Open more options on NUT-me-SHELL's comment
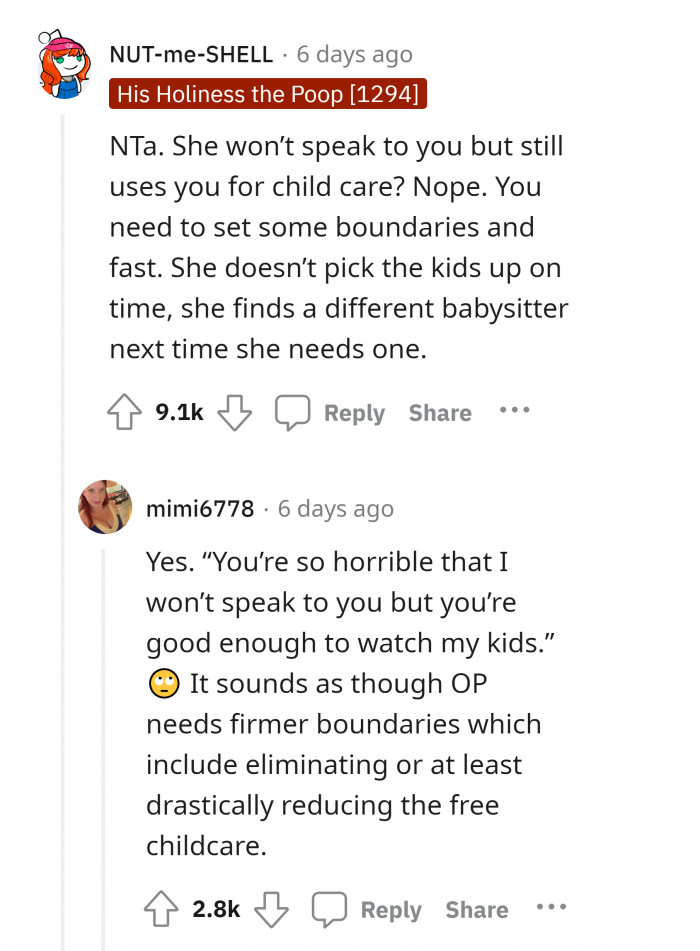This screenshot has width=700, height=951. [515, 410]
